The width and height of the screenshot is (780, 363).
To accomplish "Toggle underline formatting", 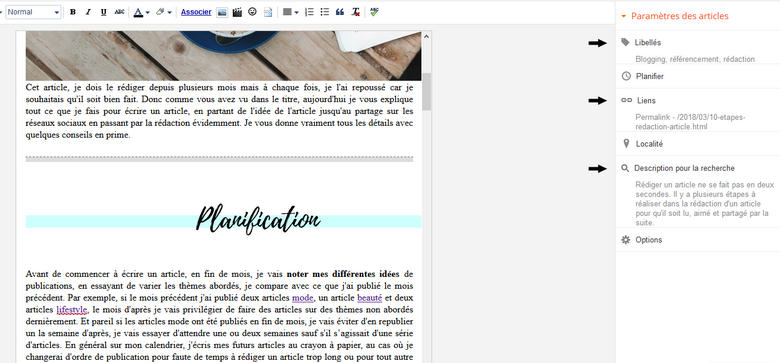I will pos(103,12).
